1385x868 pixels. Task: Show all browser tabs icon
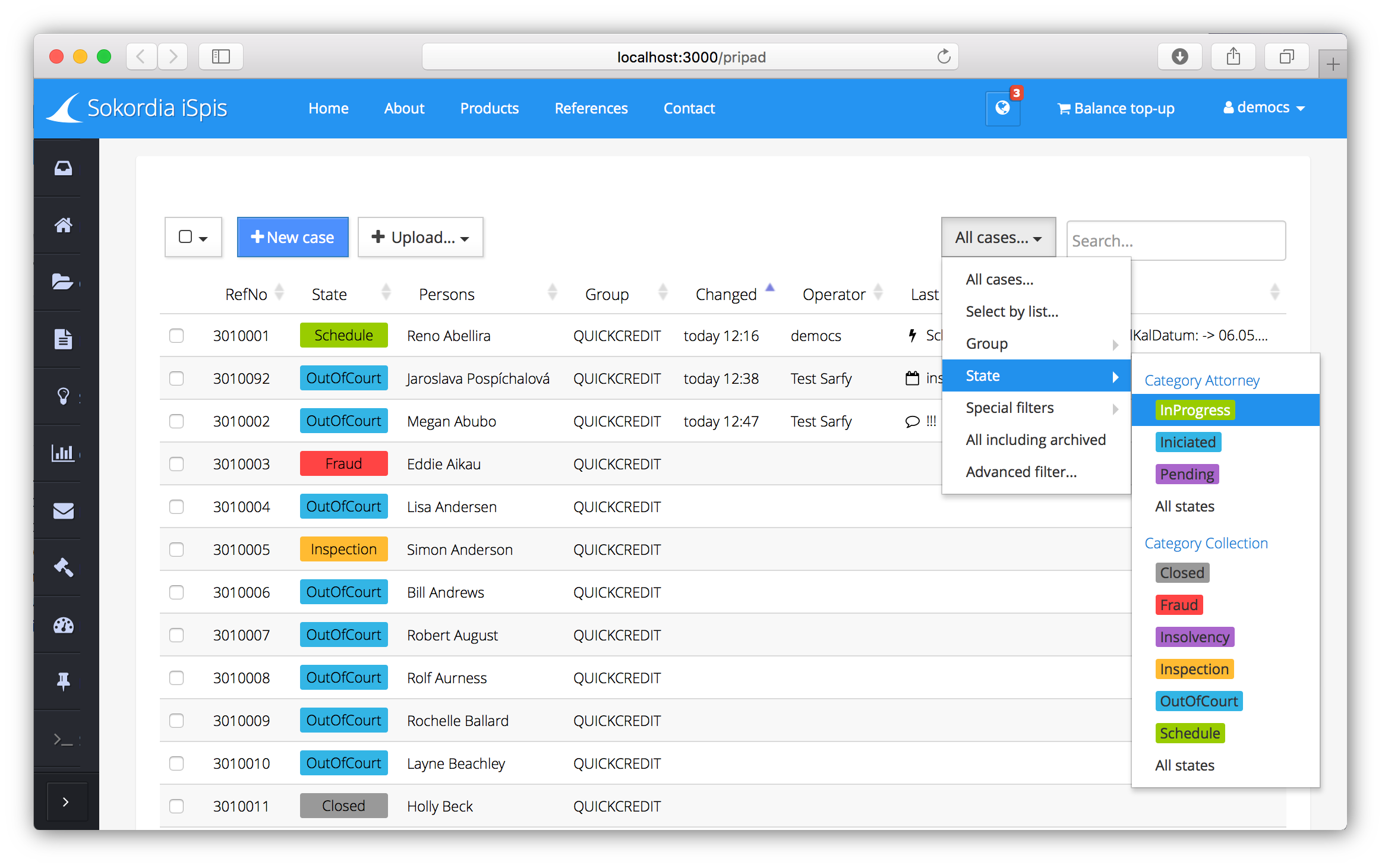(x=1287, y=57)
